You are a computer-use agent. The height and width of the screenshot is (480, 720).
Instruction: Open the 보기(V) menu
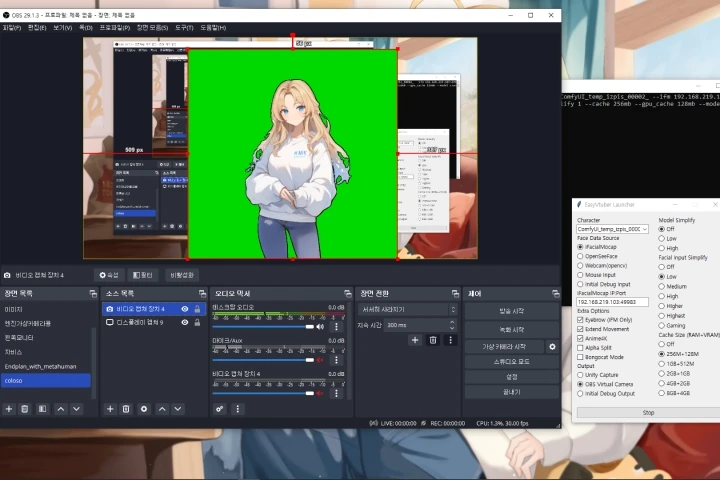(x=62, y=28)
